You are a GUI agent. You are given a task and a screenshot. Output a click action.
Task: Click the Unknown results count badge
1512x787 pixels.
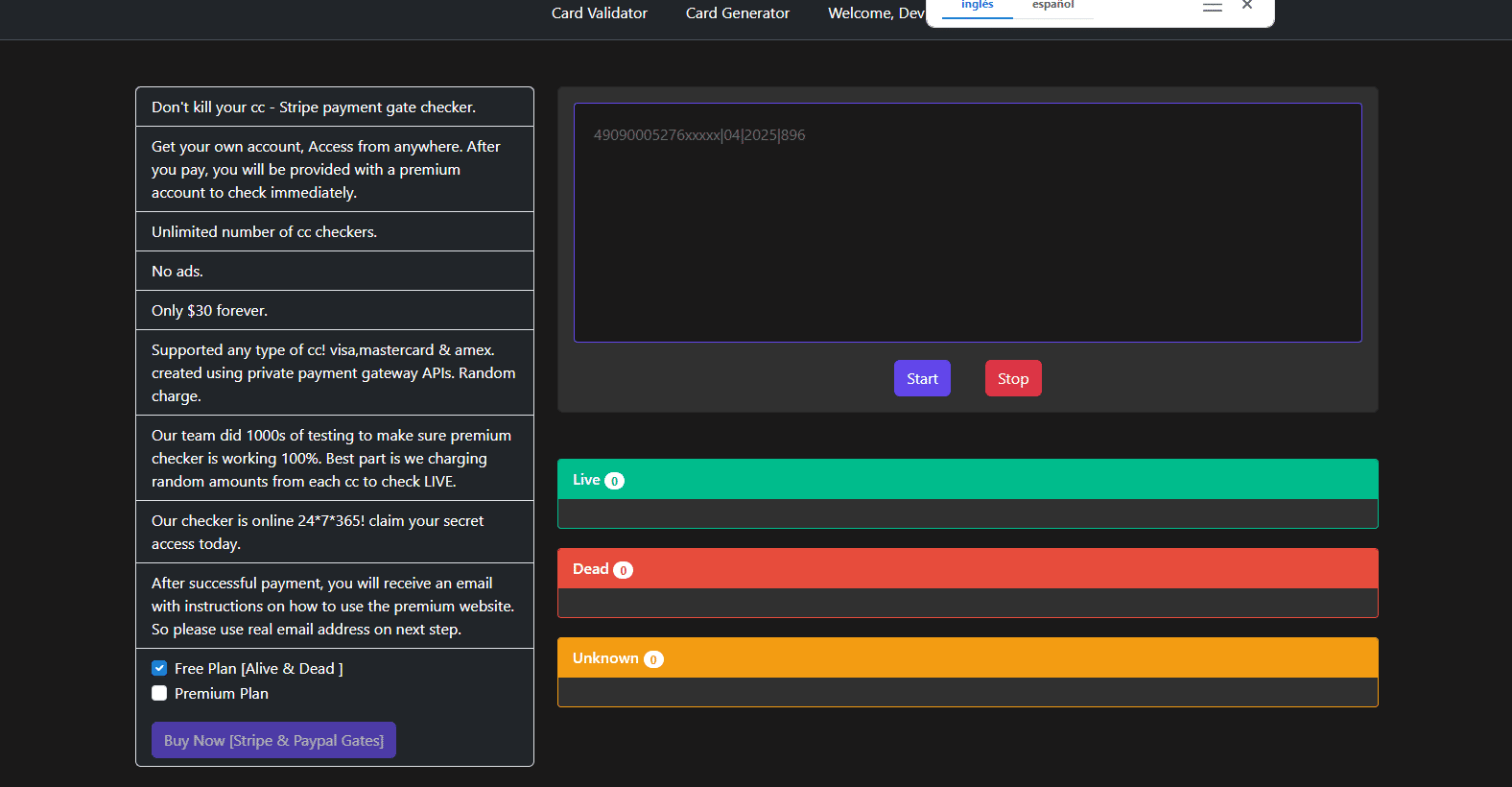tap(653, 659)
